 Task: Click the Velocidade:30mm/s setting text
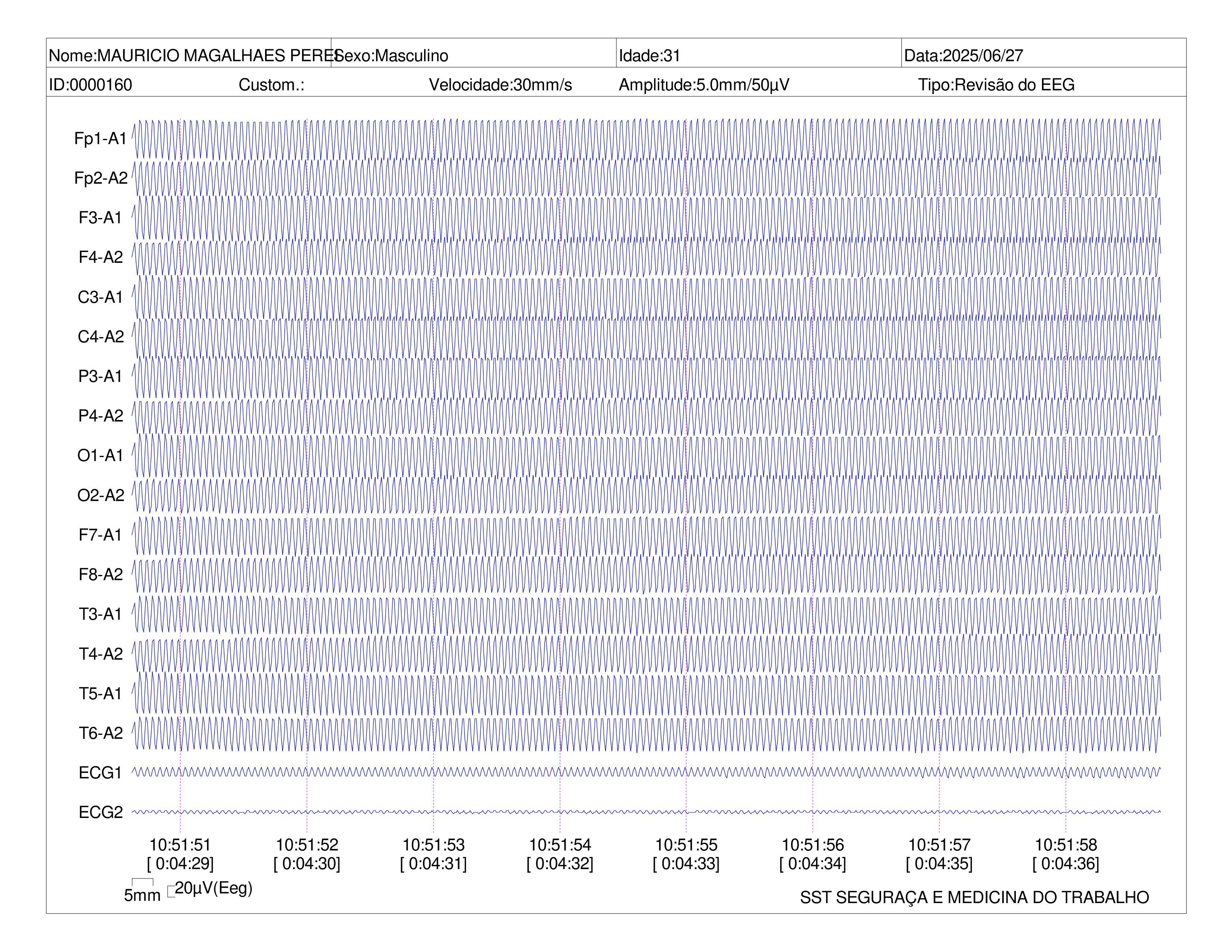point(500,85)
